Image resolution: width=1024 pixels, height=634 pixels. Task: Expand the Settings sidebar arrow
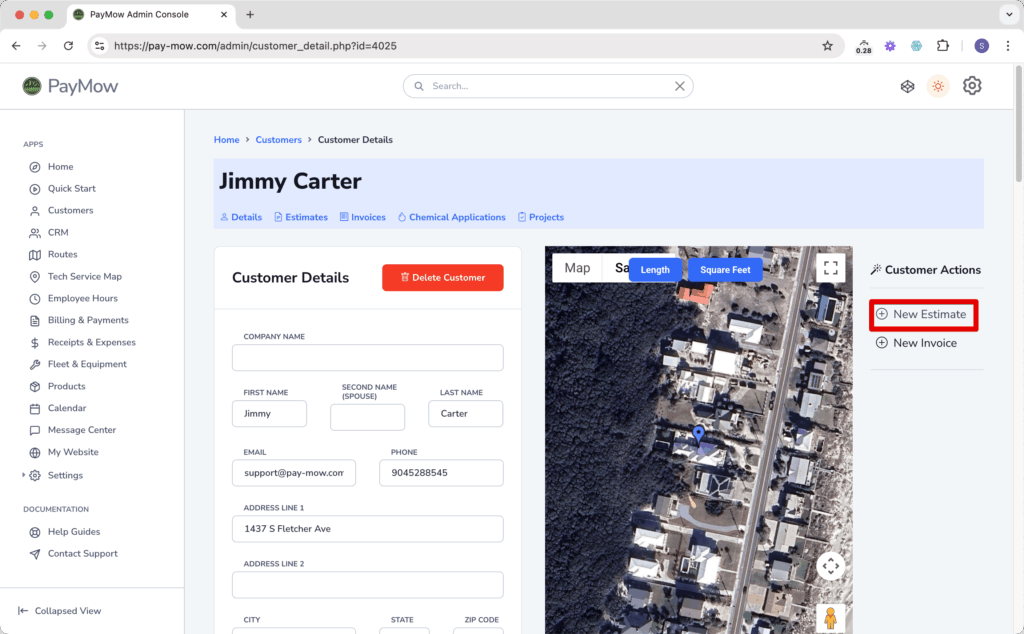[24, 475]
